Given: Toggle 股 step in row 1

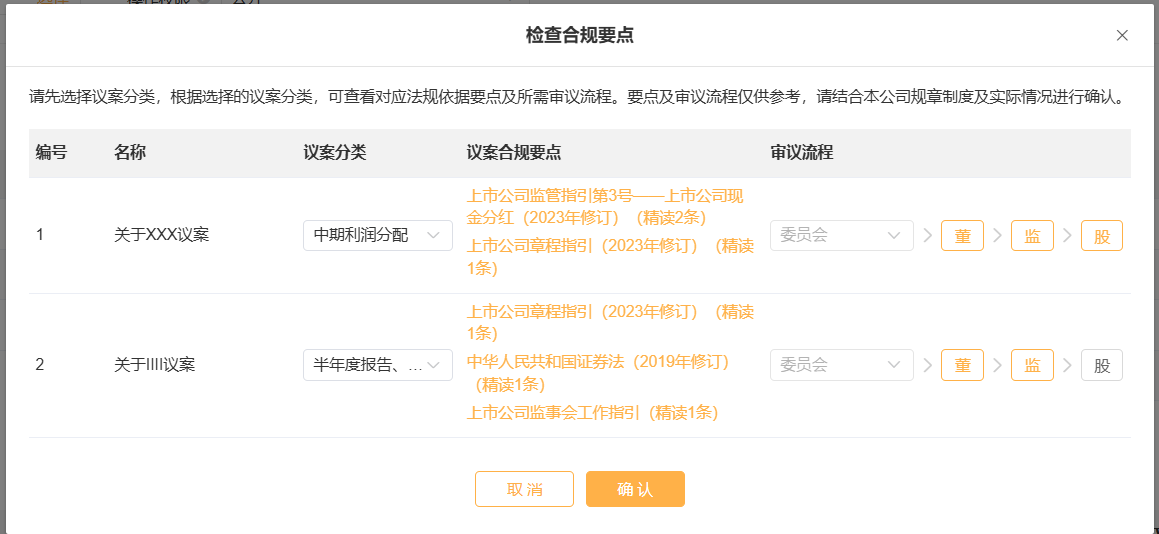Looking at the screenshot, I should [x=1102, y=236].
